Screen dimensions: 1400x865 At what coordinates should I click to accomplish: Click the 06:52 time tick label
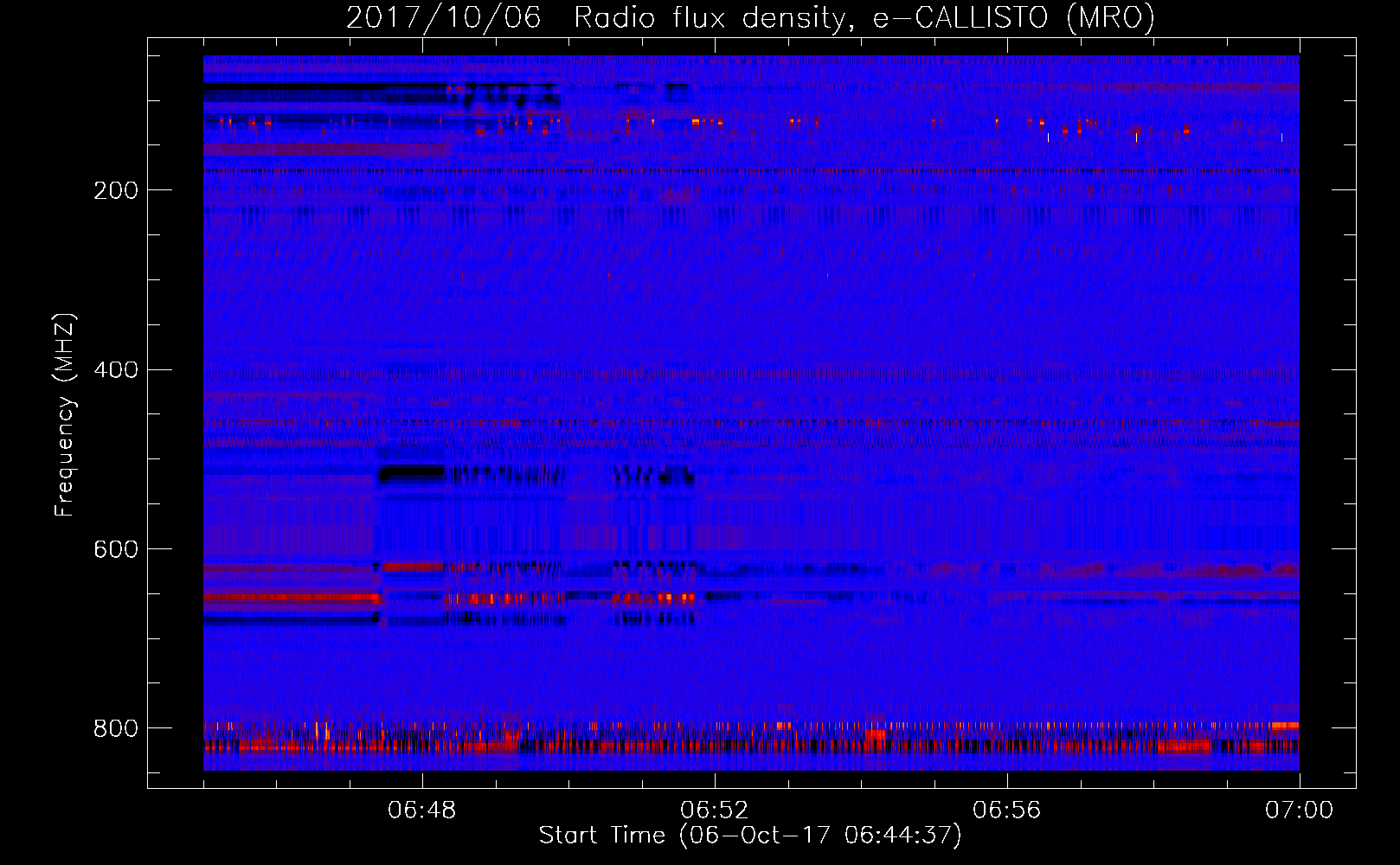[x=715, y=811]
